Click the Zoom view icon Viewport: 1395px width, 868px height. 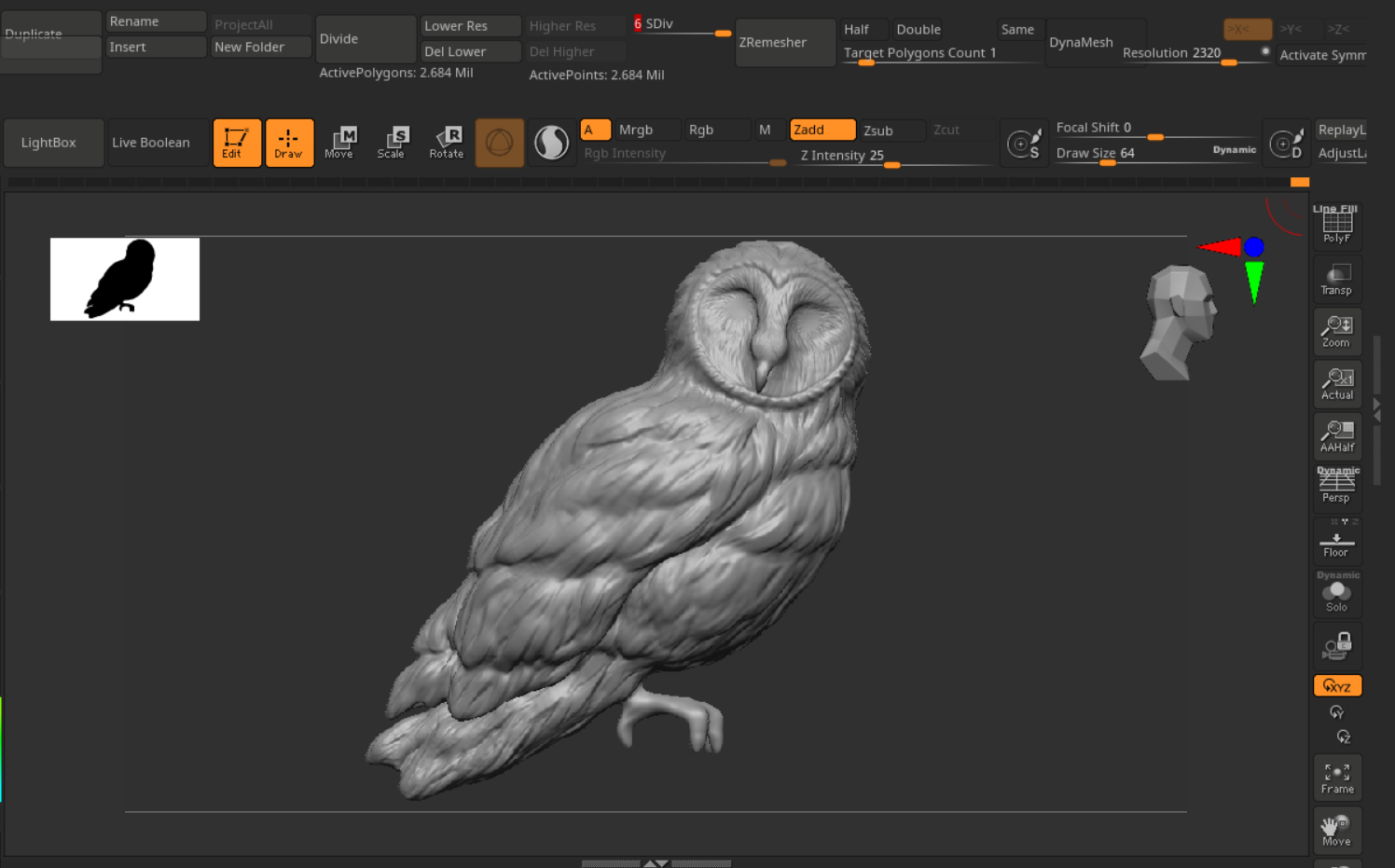(1337, 331)
